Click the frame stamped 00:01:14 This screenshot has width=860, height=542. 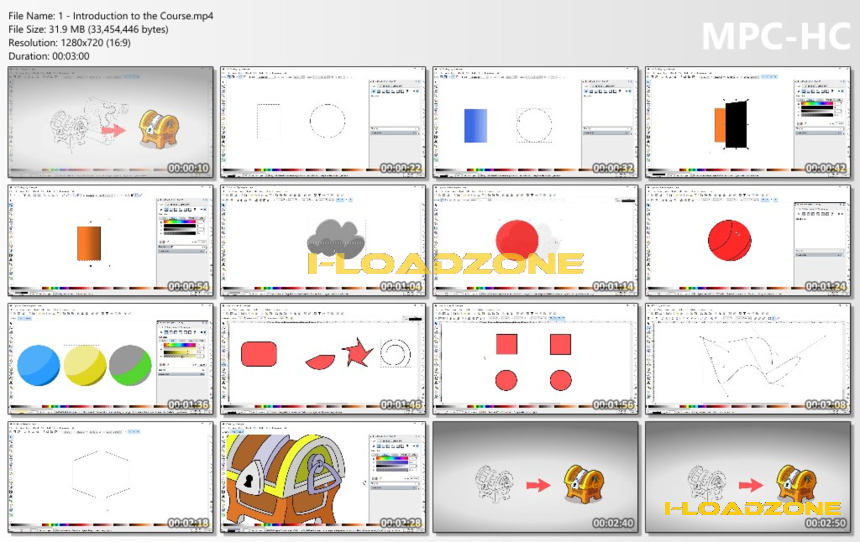[536, 241]
